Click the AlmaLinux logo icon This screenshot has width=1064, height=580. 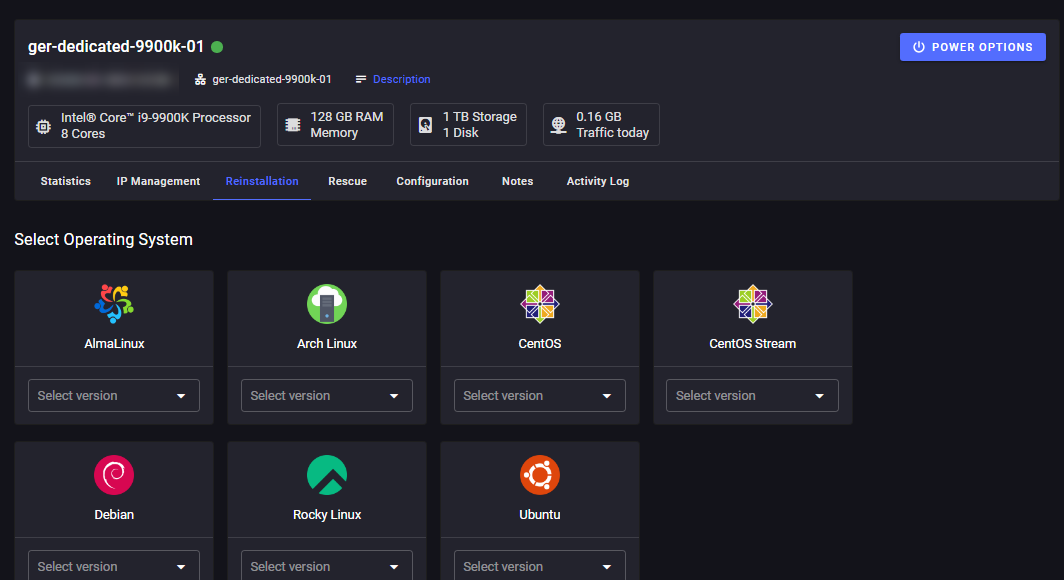point(113,303)
